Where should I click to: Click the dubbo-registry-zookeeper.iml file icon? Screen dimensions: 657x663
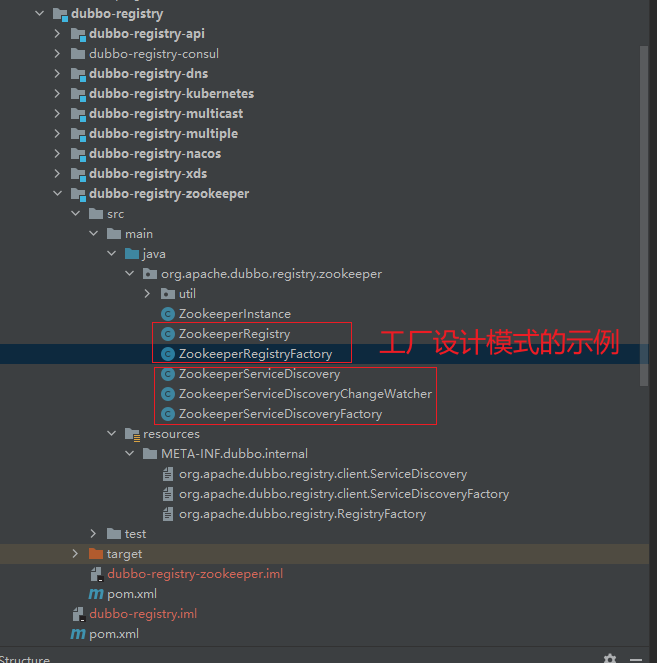coord(97,574)
